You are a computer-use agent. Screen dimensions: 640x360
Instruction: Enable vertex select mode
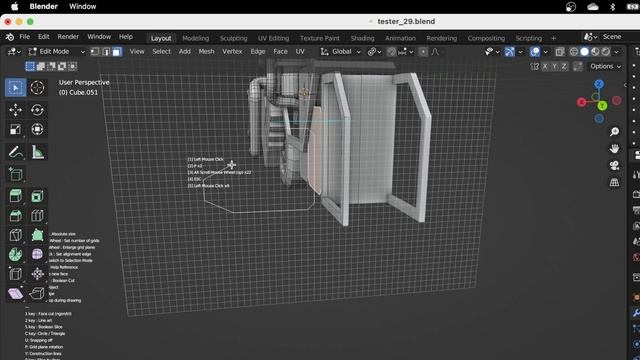tap(95, 52)
